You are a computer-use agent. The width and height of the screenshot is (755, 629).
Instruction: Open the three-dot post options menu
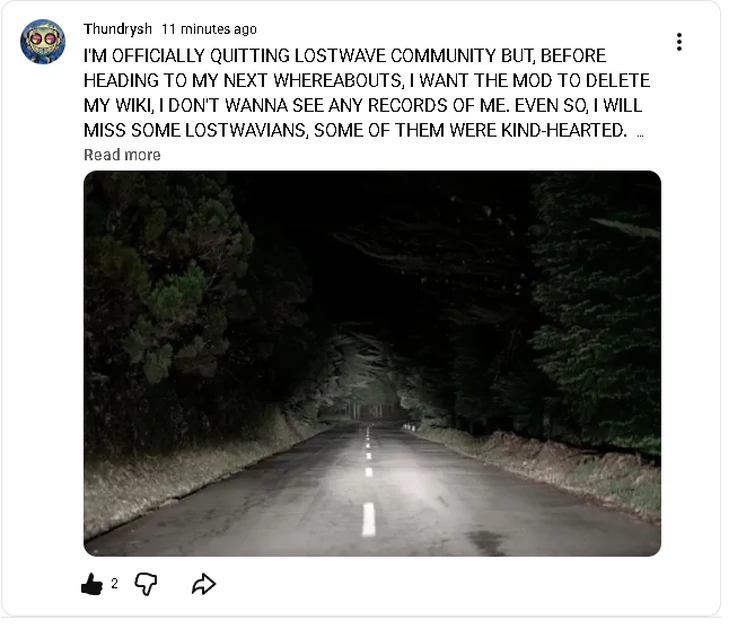tap(679, 42)
